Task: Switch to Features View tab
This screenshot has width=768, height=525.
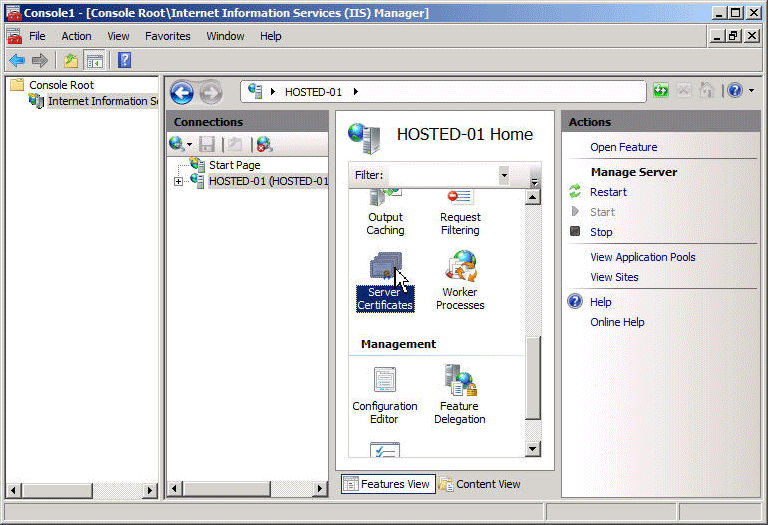Action: 388,484
